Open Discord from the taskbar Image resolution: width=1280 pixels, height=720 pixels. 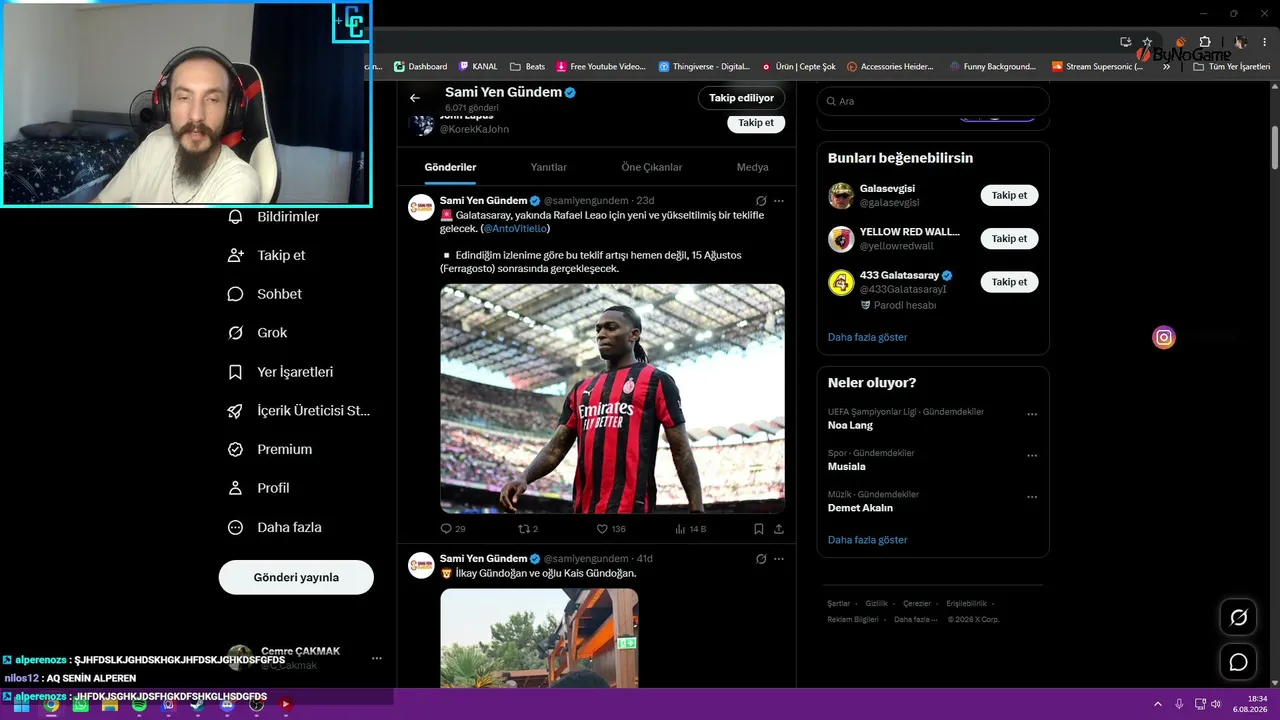[x=227, y=705]
